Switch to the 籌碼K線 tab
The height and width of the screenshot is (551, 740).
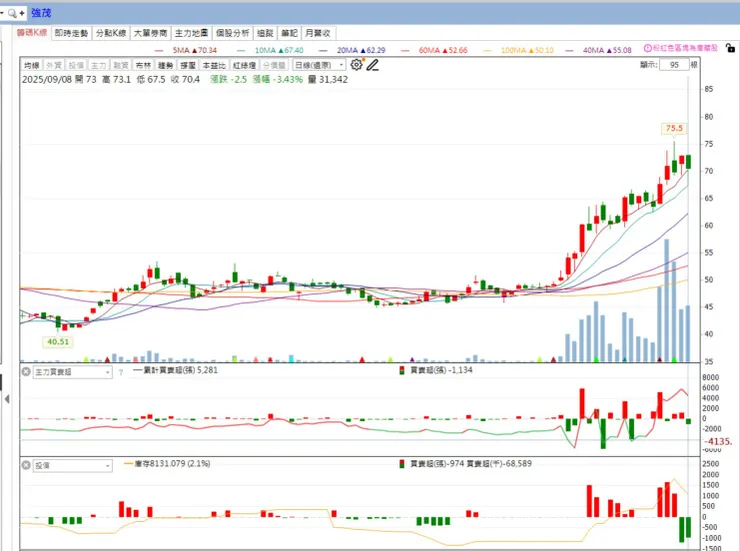coord(32,33)
